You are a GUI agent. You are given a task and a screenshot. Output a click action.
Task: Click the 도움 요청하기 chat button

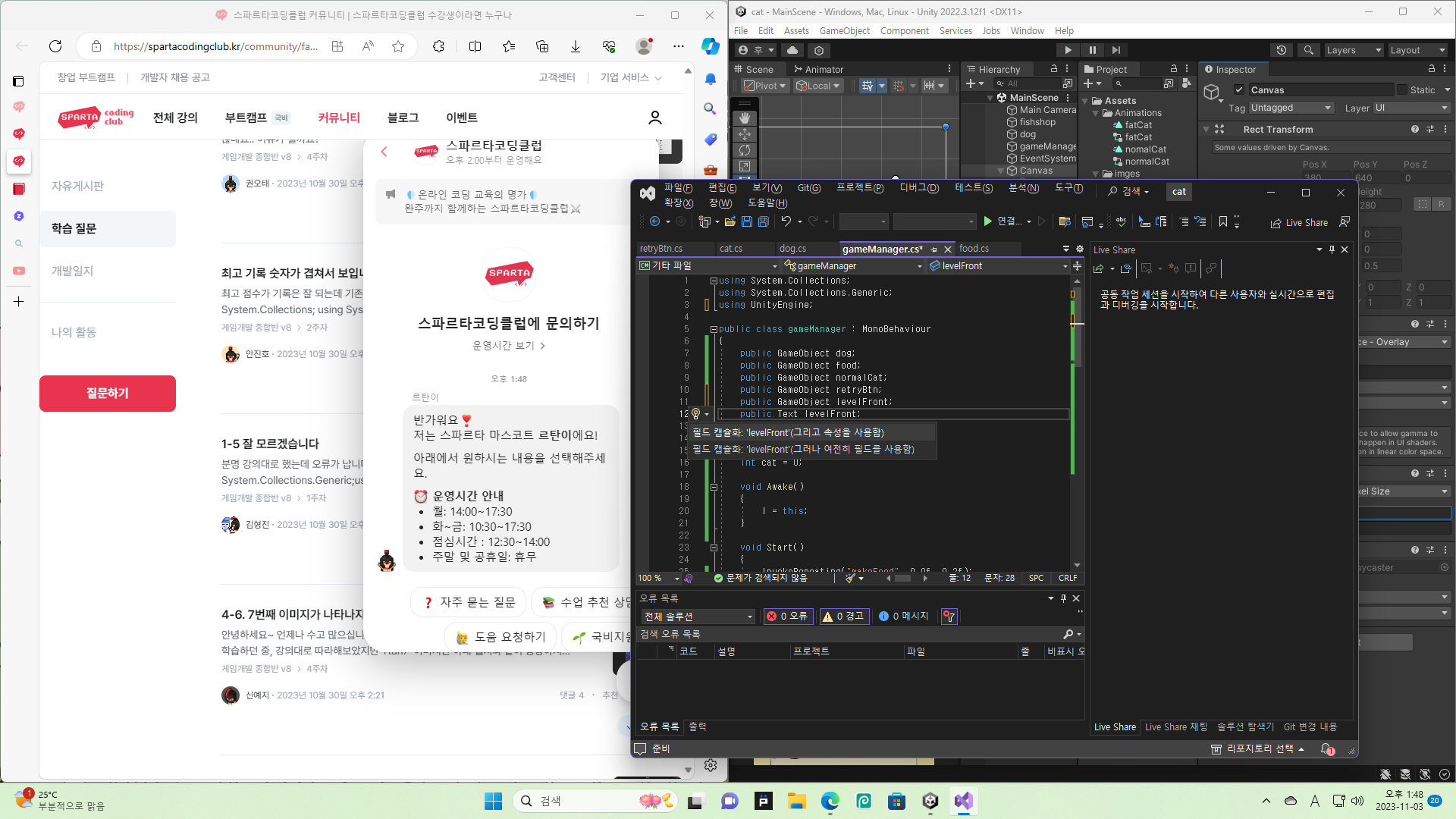pyautogui.click(x=500, y=637)
